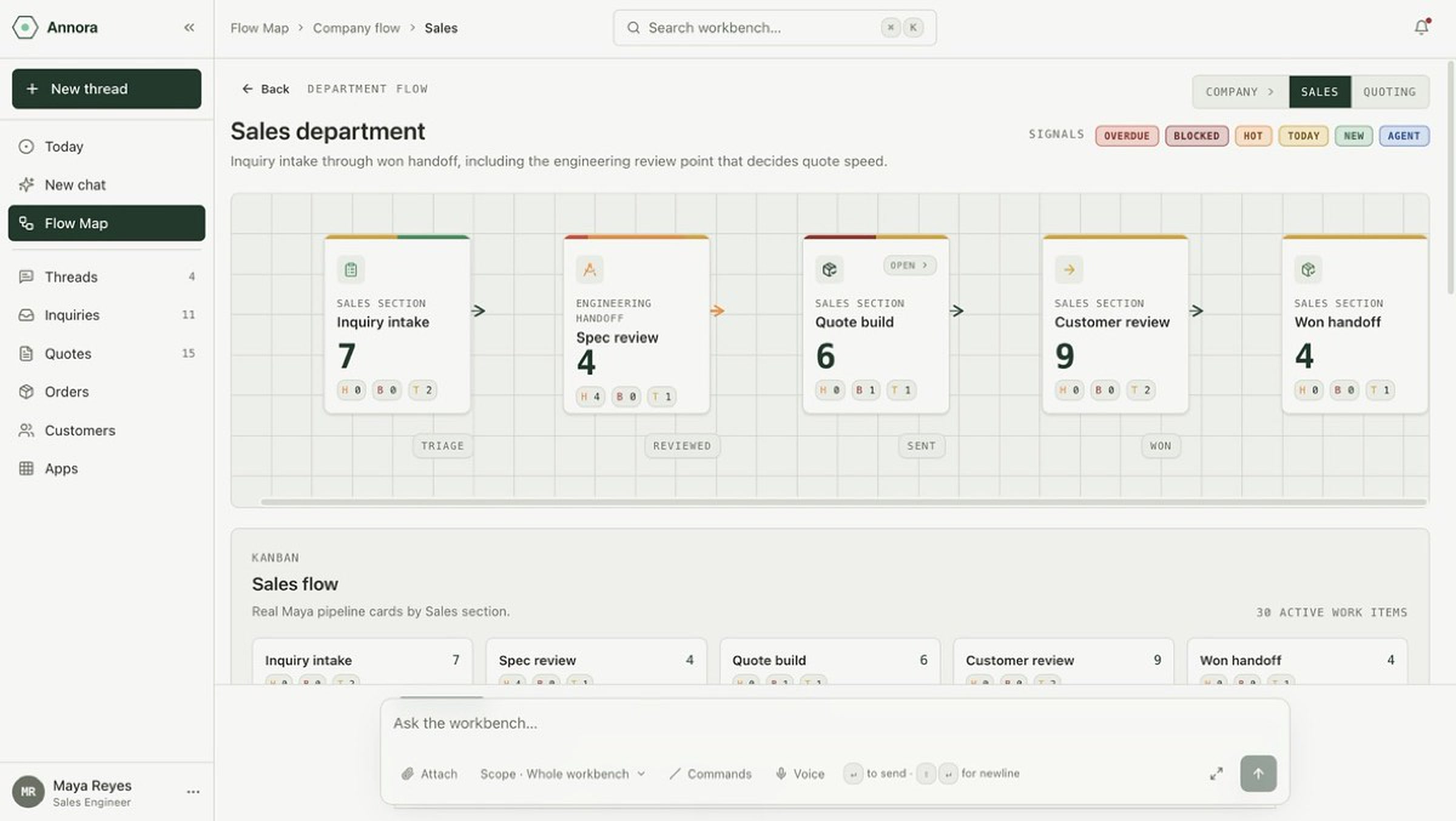This screenshot has height=821, width=1456.
Task: Open the Commands list in composer
Action: 710,774
